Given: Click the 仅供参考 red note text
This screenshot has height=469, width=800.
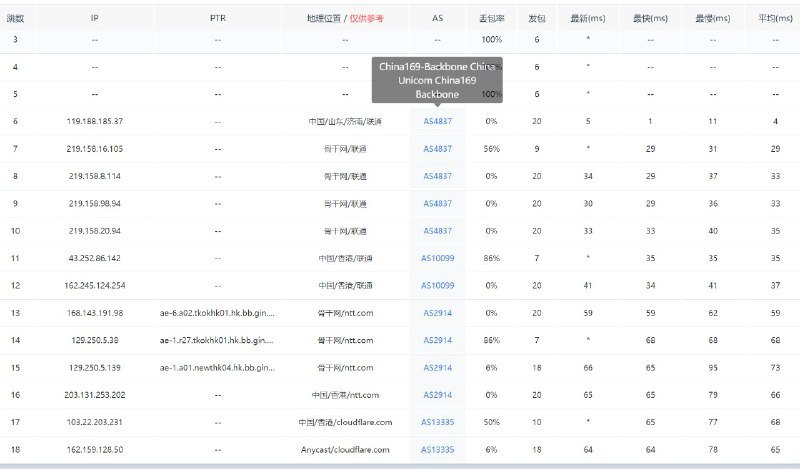Looking at the screenshot, I should [x=366, y=18].
